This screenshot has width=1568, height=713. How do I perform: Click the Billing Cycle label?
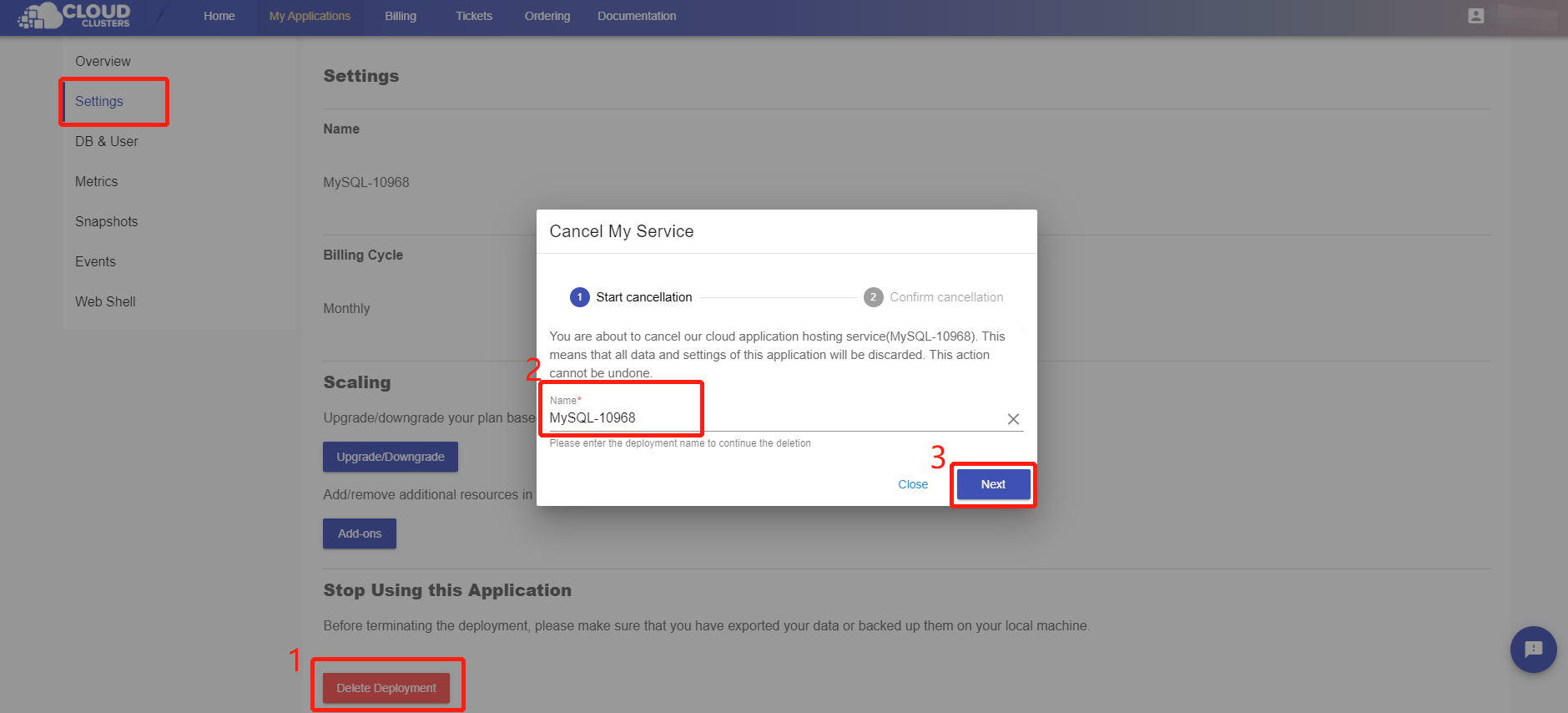coord(363,255)
